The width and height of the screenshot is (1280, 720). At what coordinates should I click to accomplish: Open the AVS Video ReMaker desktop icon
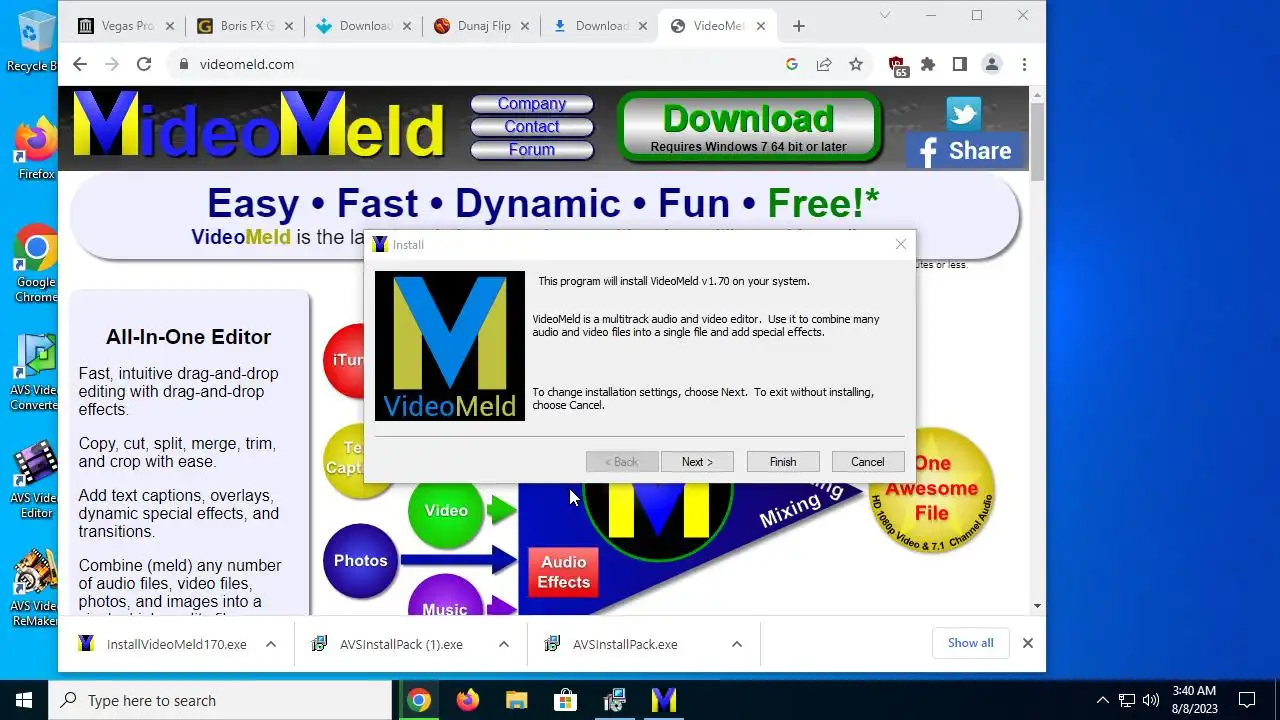click(36, 587)
